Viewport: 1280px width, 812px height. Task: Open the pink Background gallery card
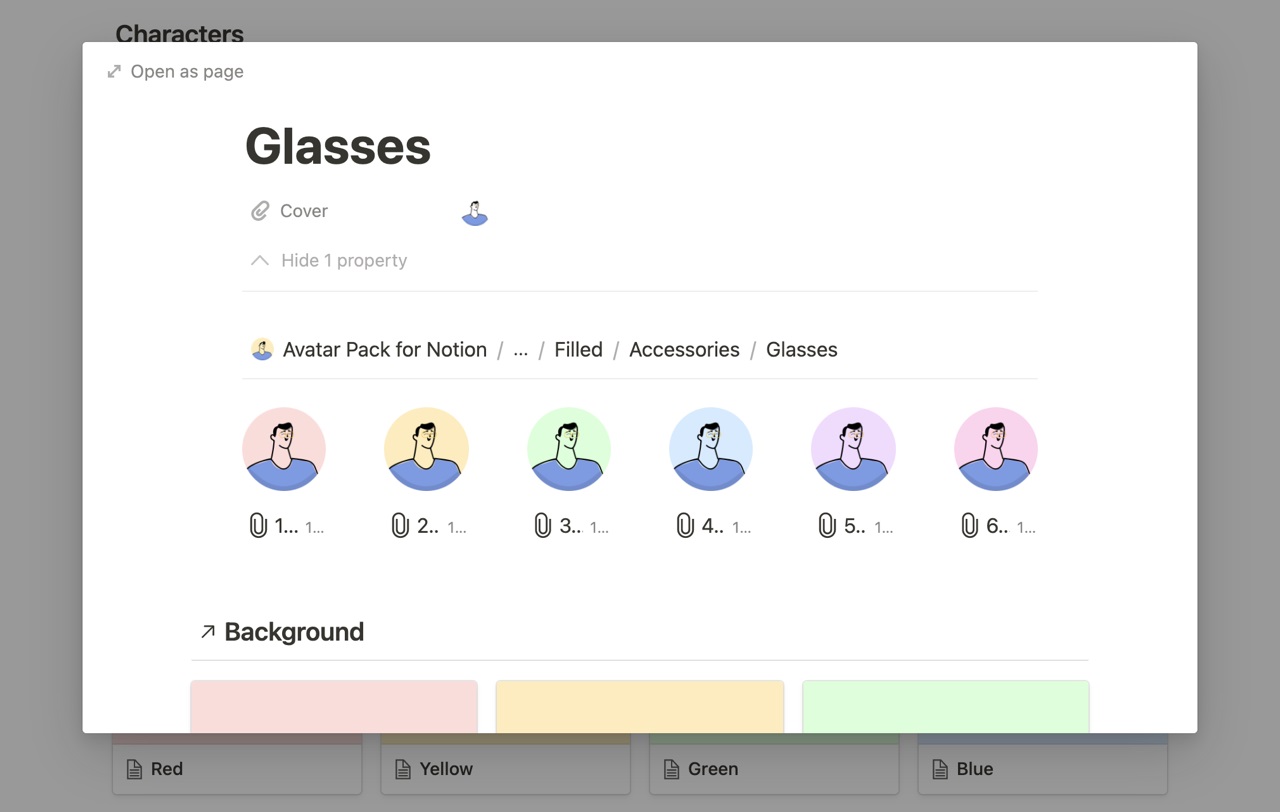tap(334, 706)
